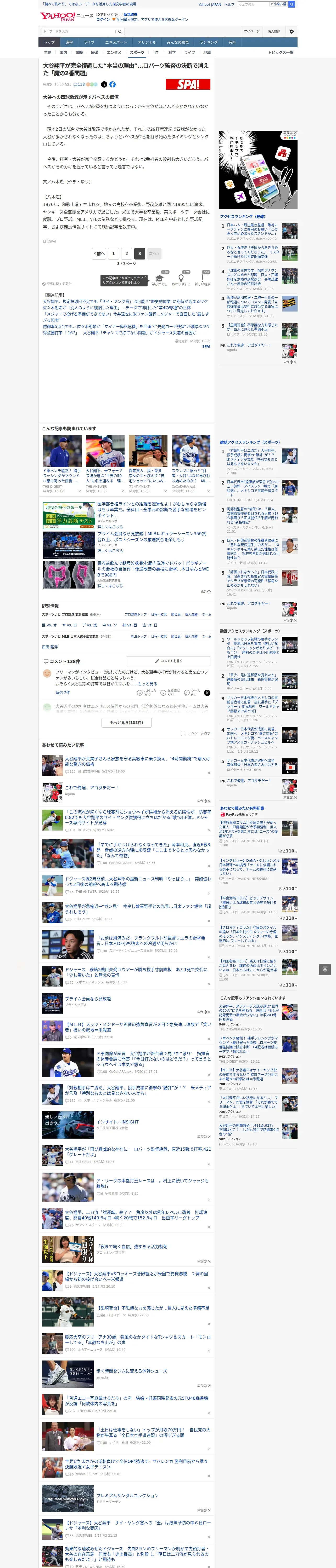Screen dimensions: 336x1568
Task: Open the みんなの意見 navigation tab
Action: point(178,43)
